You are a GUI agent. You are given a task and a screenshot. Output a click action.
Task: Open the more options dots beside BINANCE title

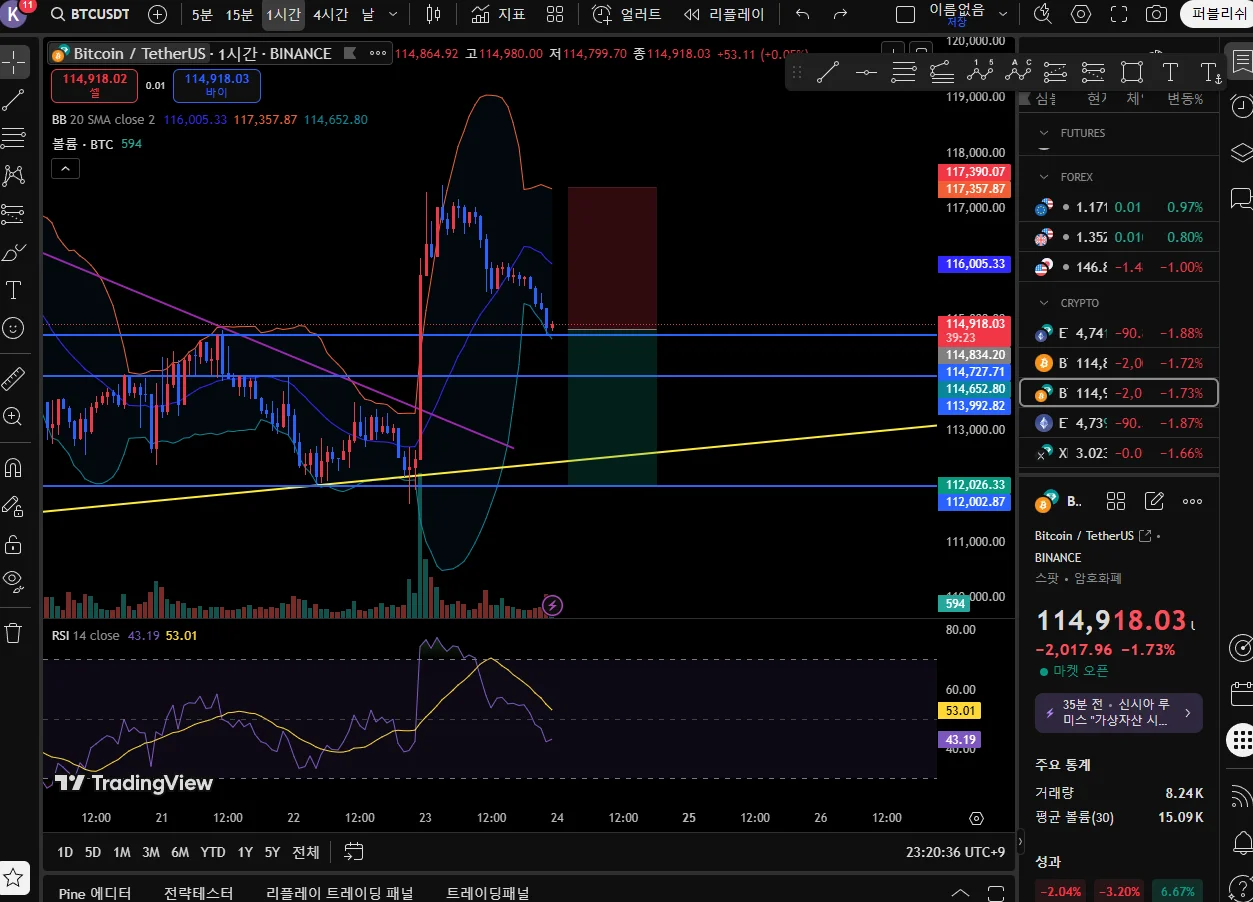pyautogui.click(x=377, y=53)
